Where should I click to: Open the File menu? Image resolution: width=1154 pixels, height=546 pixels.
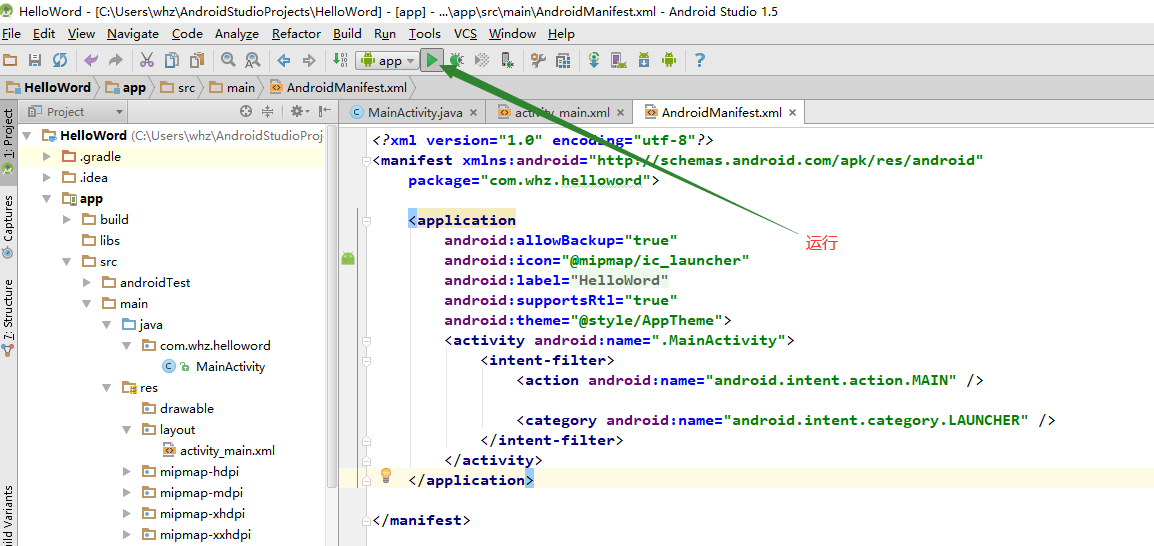12,34
